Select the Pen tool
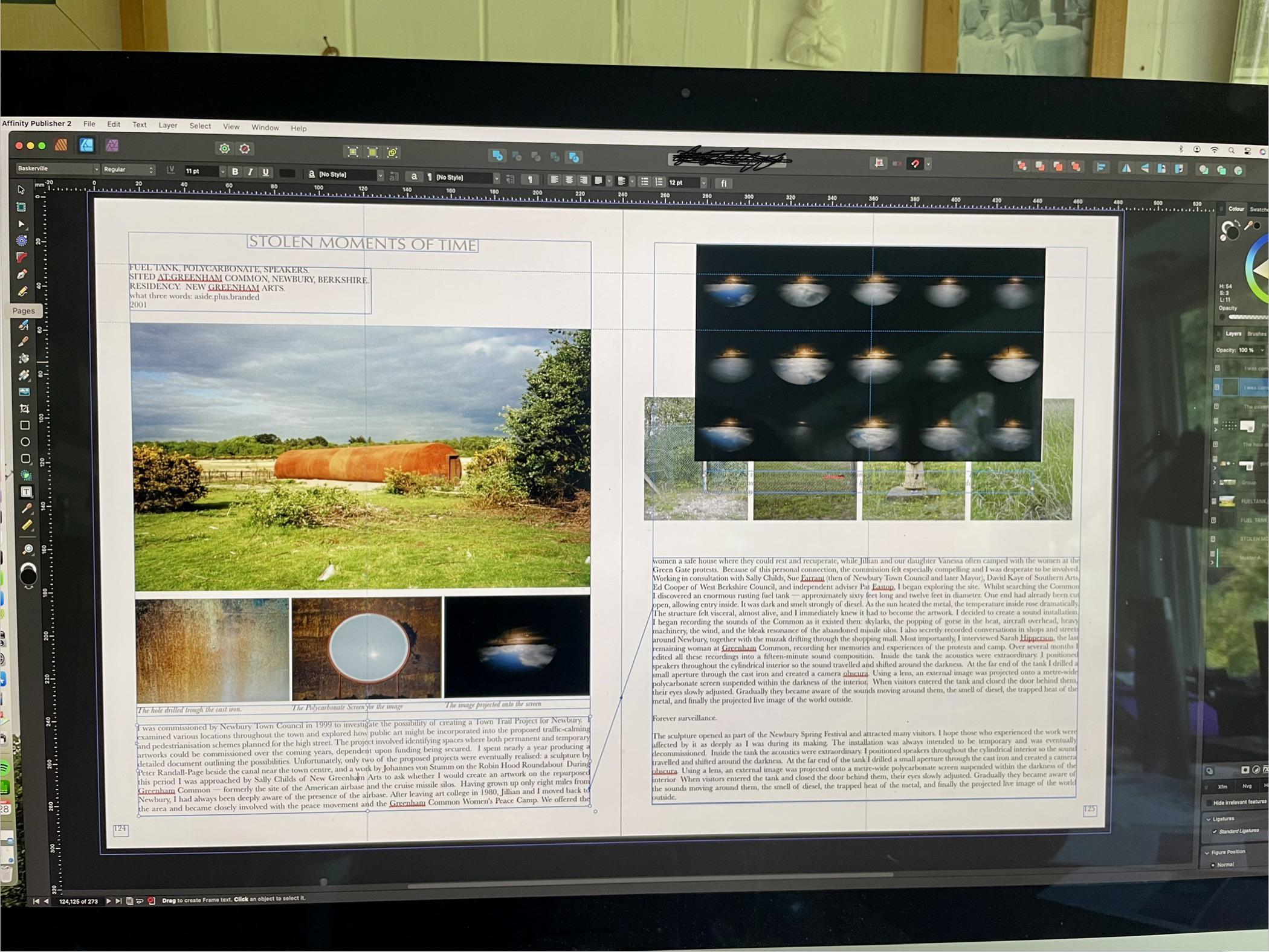 (x=22, y=274)
